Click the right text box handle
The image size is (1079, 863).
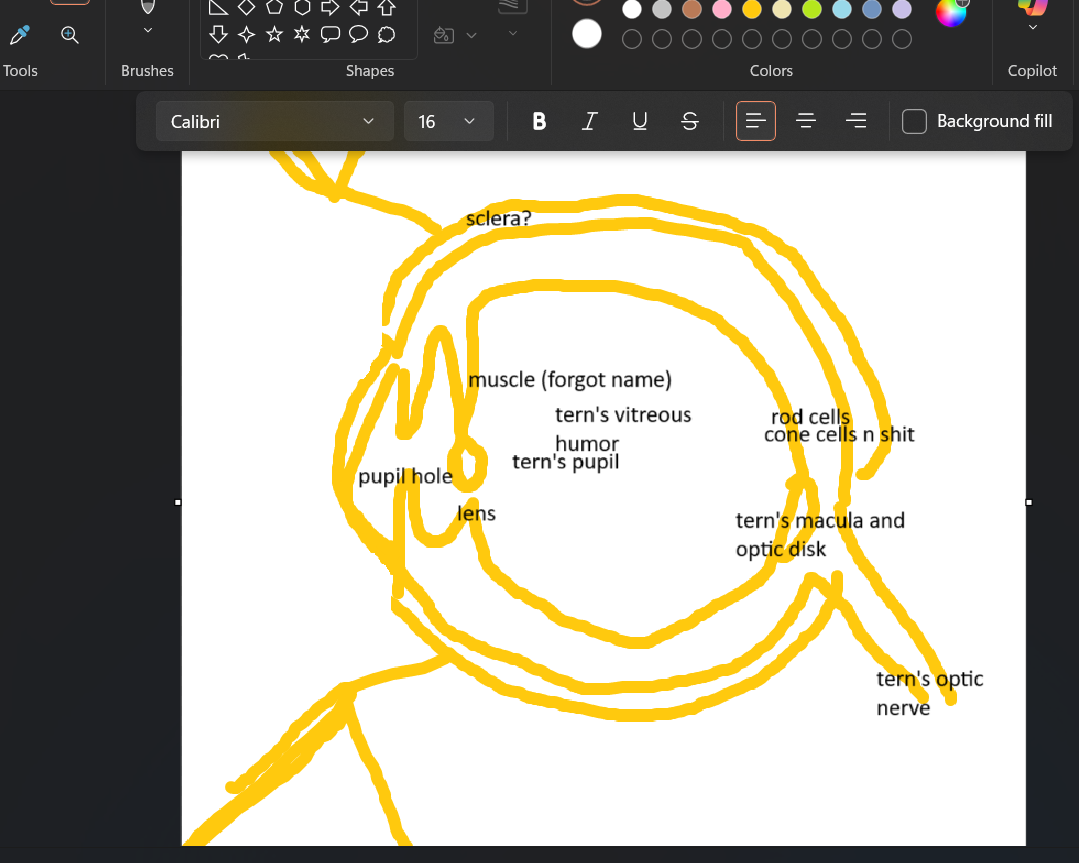1029,502
